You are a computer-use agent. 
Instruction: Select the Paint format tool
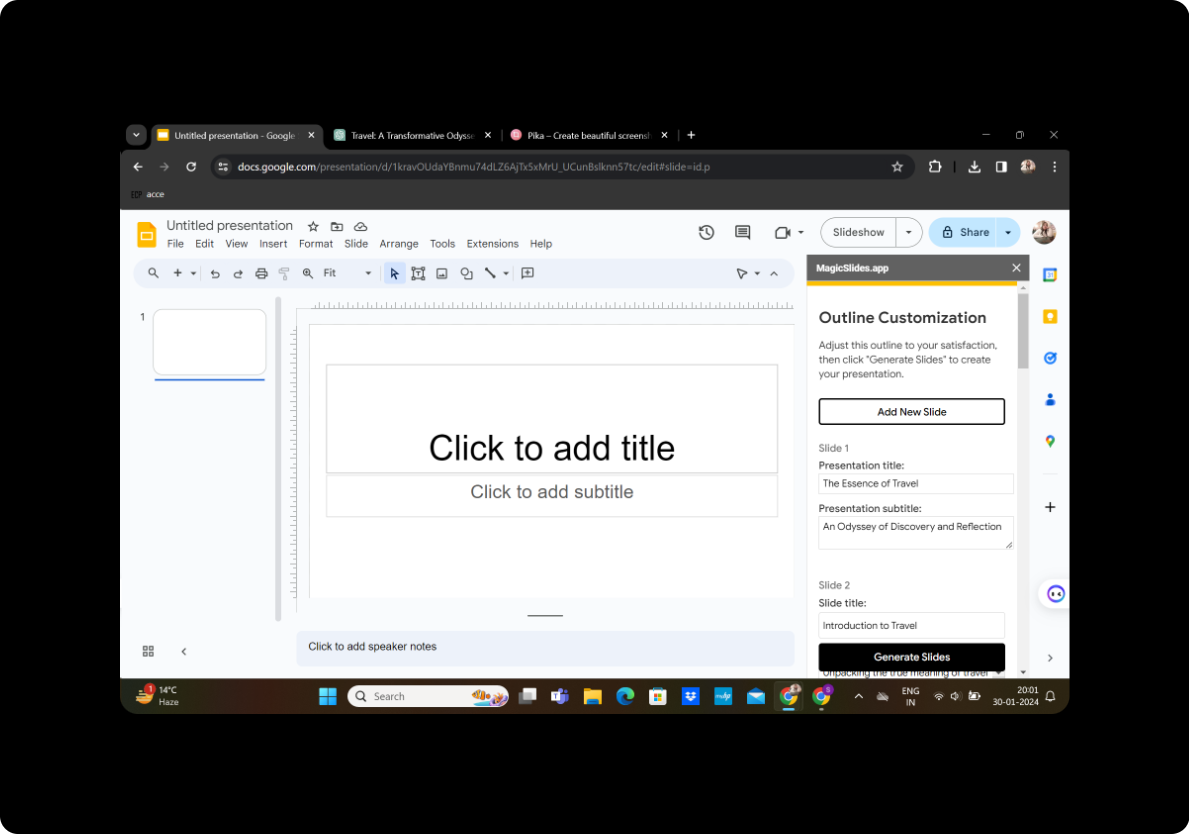coord(284,274)
